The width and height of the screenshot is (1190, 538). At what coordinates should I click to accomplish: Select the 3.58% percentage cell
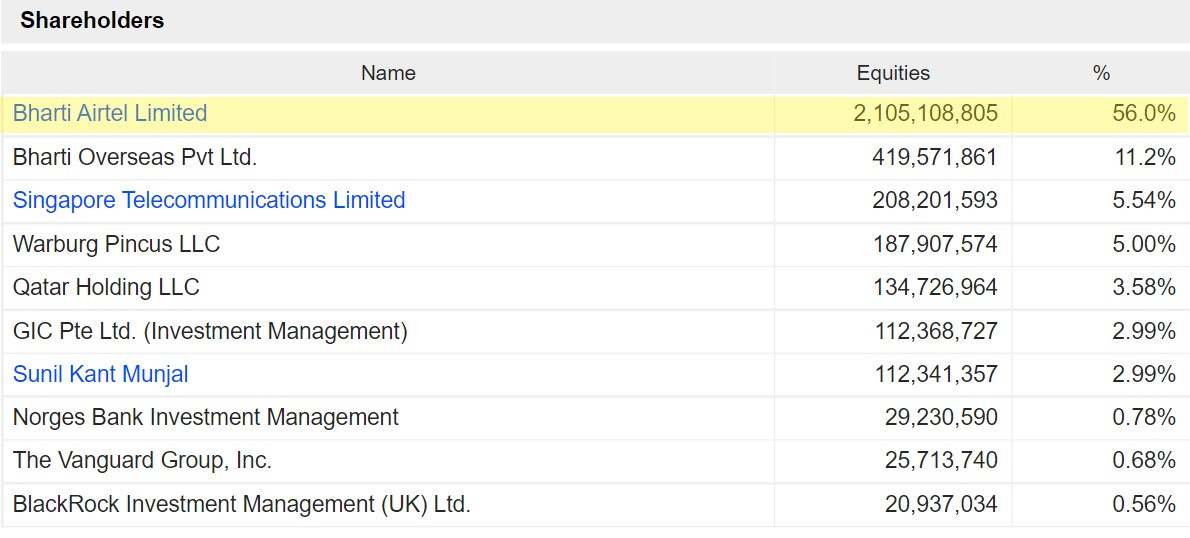point(1144,288)
